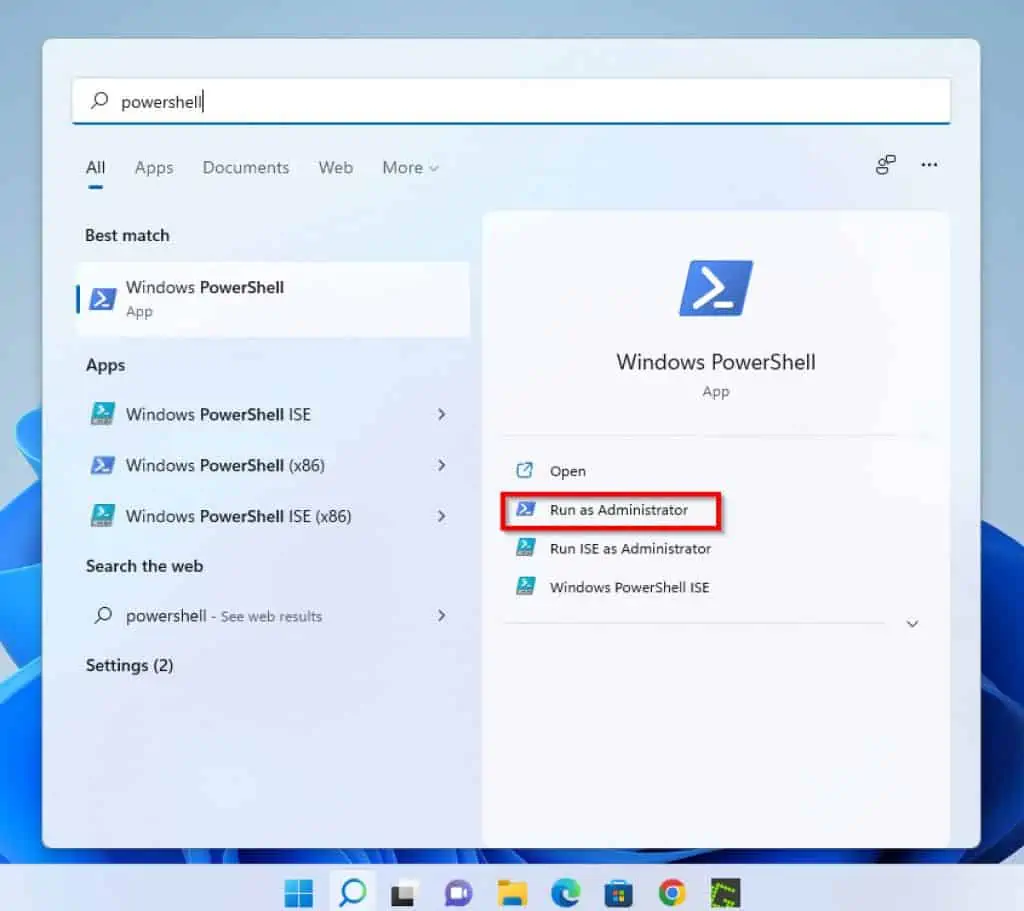Choose Open in the preview pane
The image size is (1024, 911).
click(x=568, y=471)
